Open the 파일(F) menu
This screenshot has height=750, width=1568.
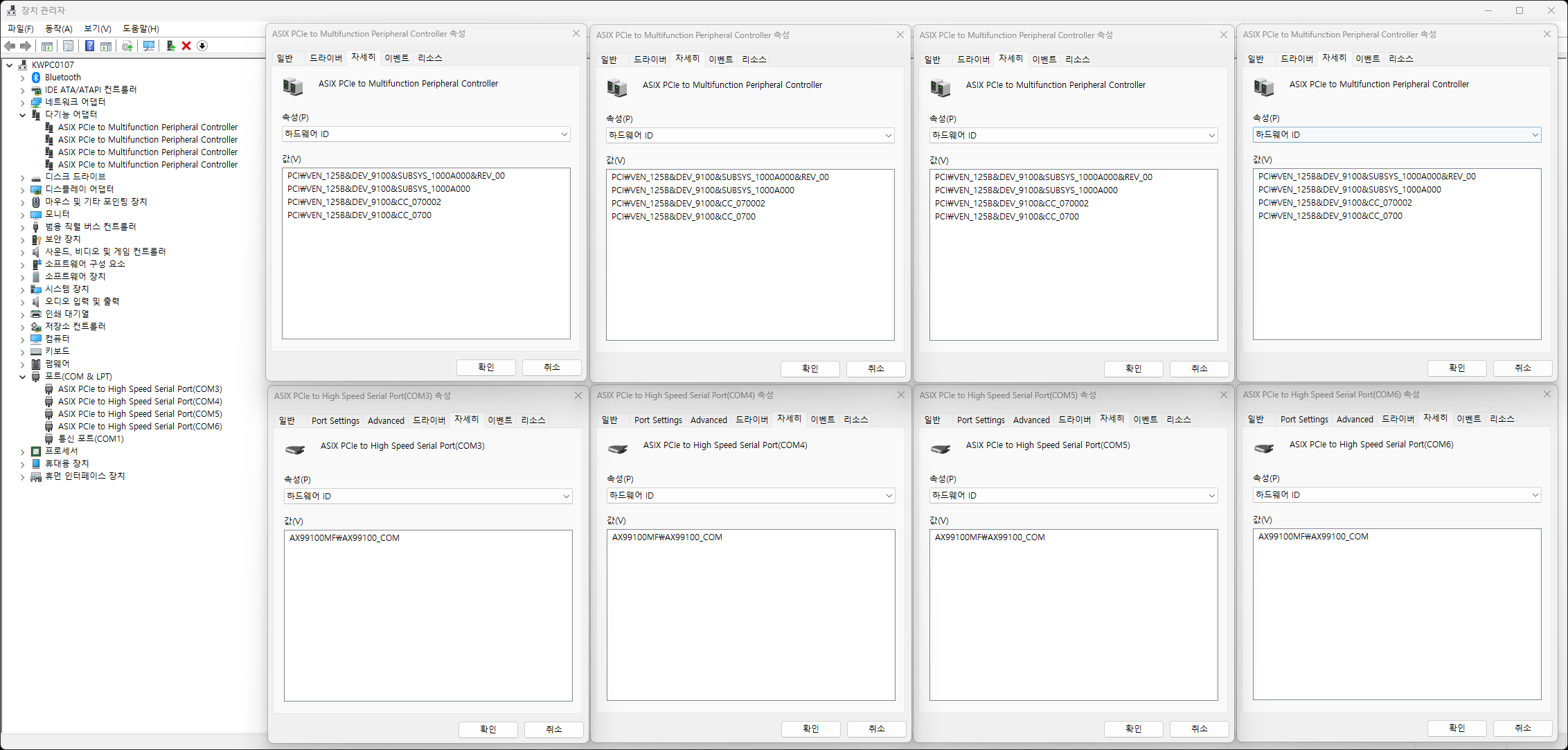21,28
